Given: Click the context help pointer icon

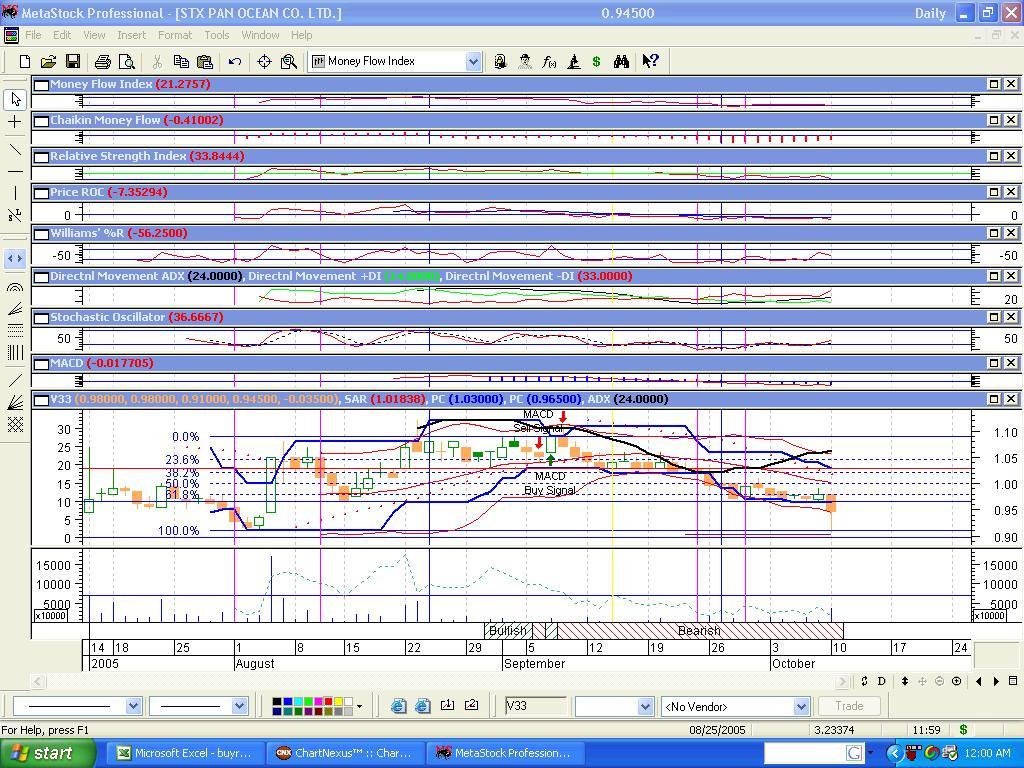Looking at the screenshot, I should [650, 61].
